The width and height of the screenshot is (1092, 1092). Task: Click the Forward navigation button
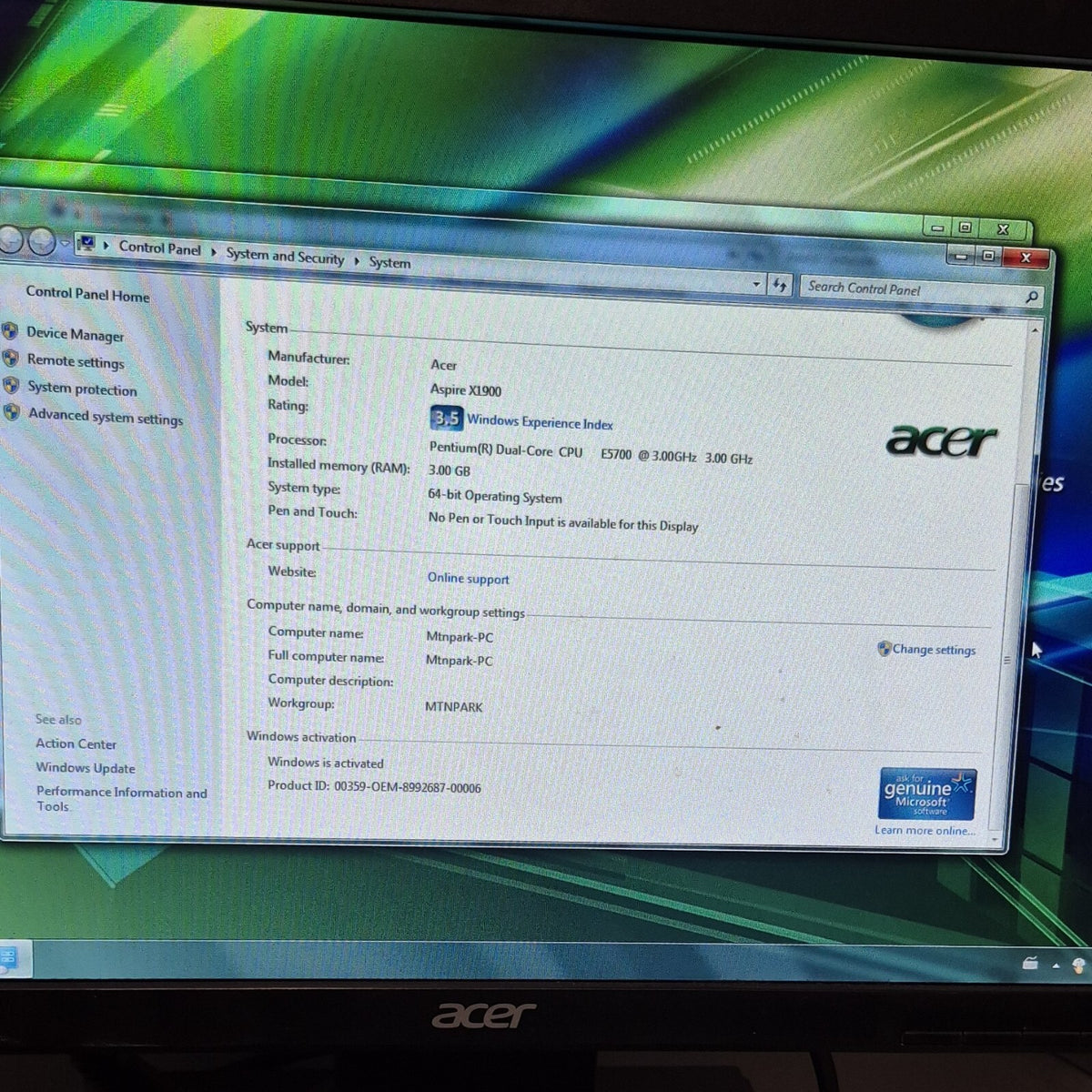click(x=42, y=241)
